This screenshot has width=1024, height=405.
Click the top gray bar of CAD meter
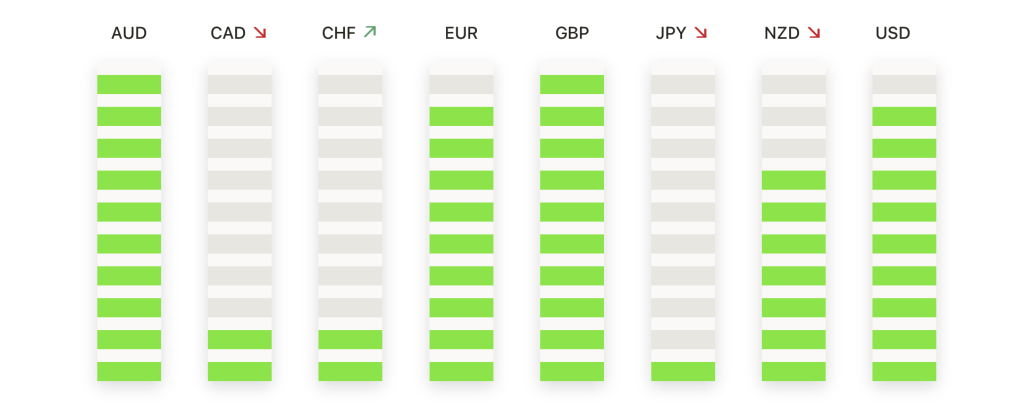(x=240, y=84)
